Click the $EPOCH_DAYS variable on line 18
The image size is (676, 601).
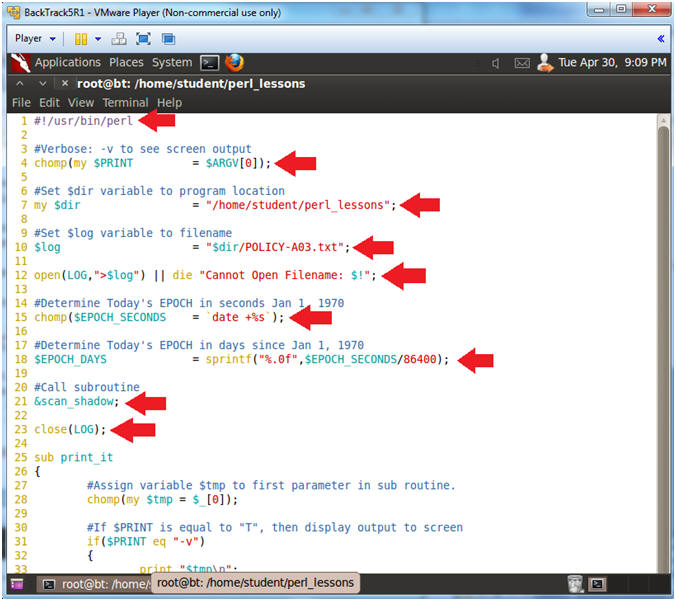click(70, 360)
